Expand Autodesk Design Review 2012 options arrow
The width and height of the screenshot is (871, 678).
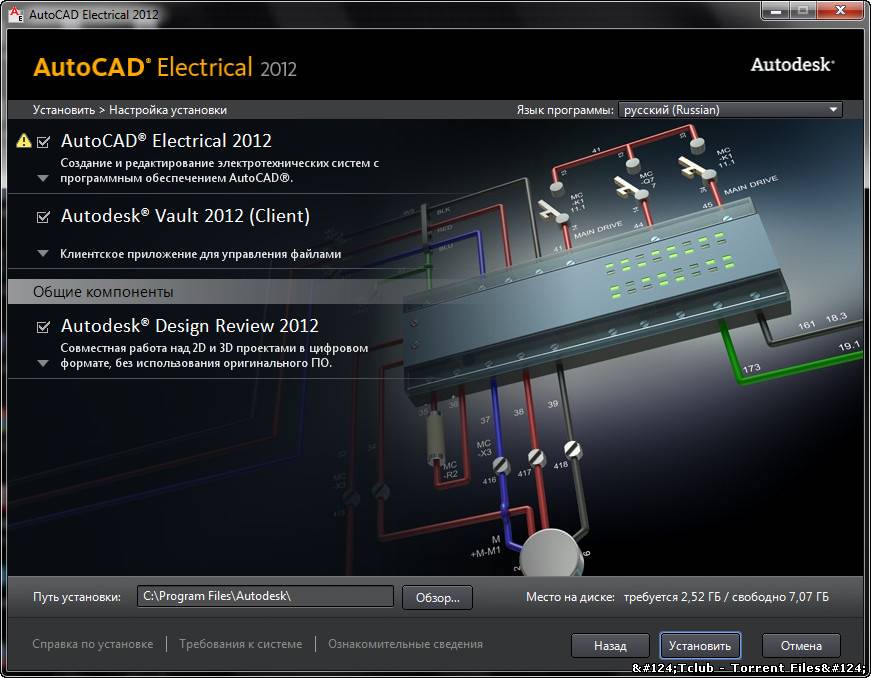tap(43, 364)
